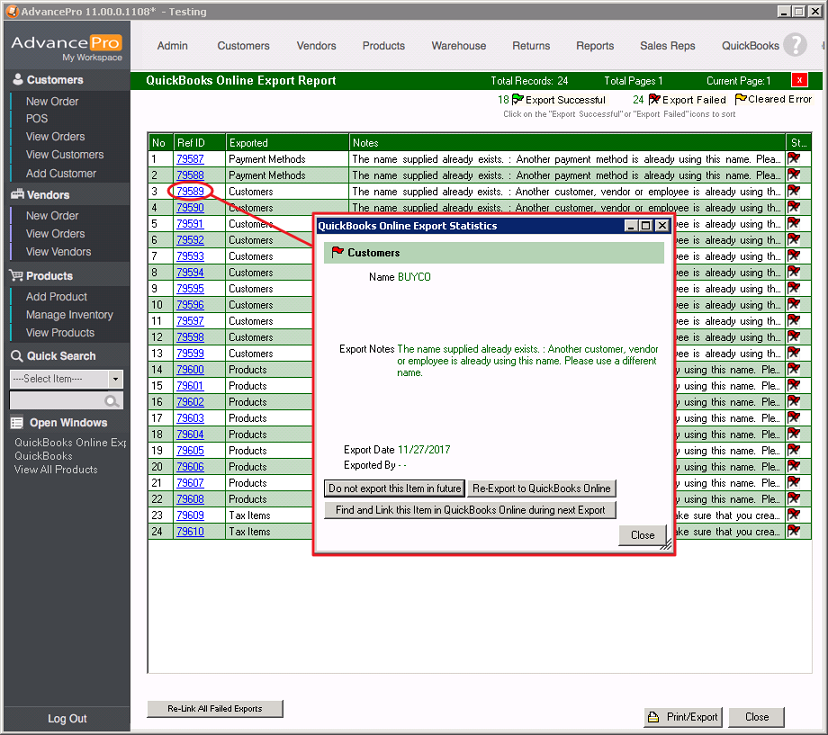Open the top-bar Products menu
Viewport: 828px width, 735px height.
[x=383, y=45]
